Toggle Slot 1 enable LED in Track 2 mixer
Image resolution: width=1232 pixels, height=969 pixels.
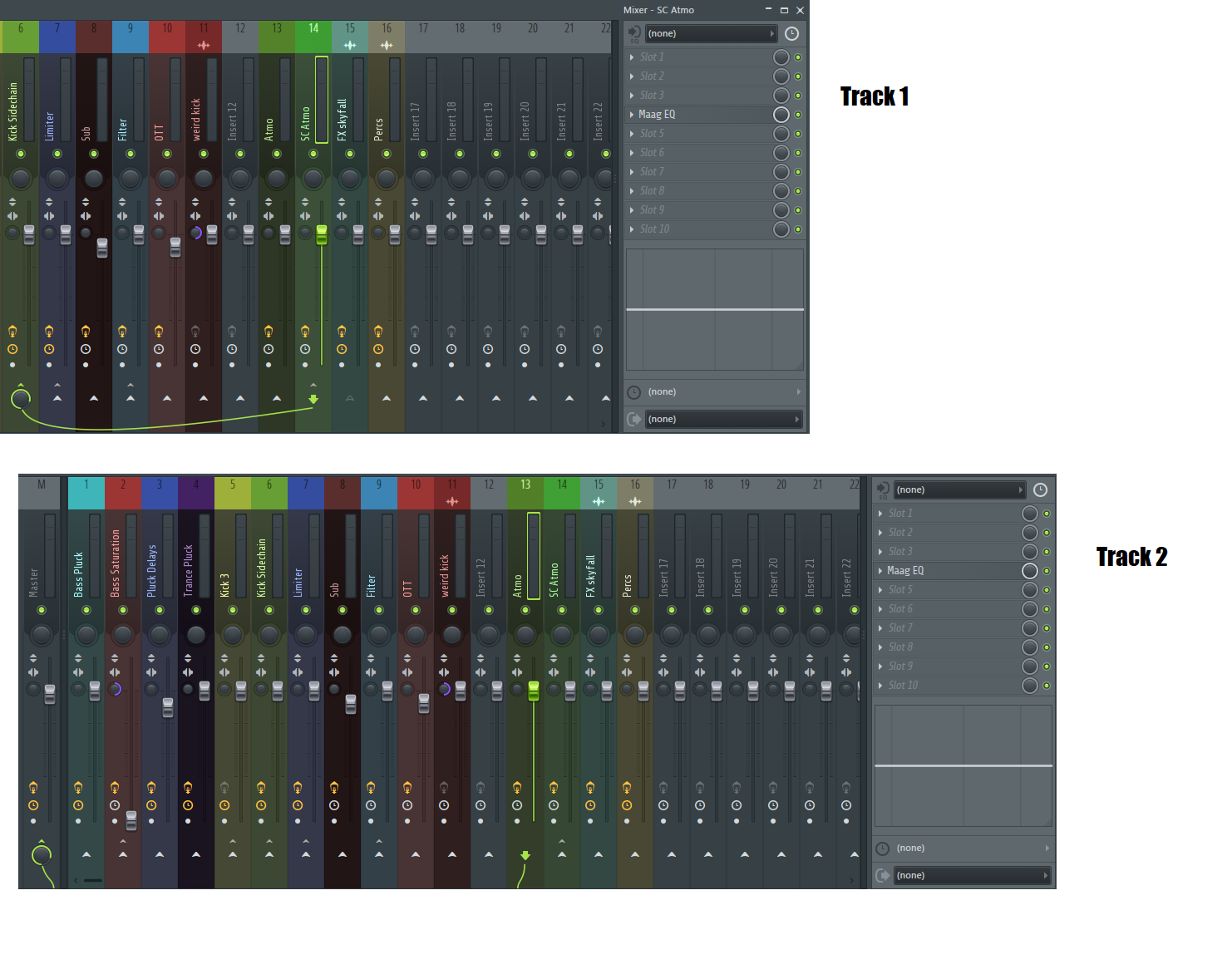pos(1047,514)
